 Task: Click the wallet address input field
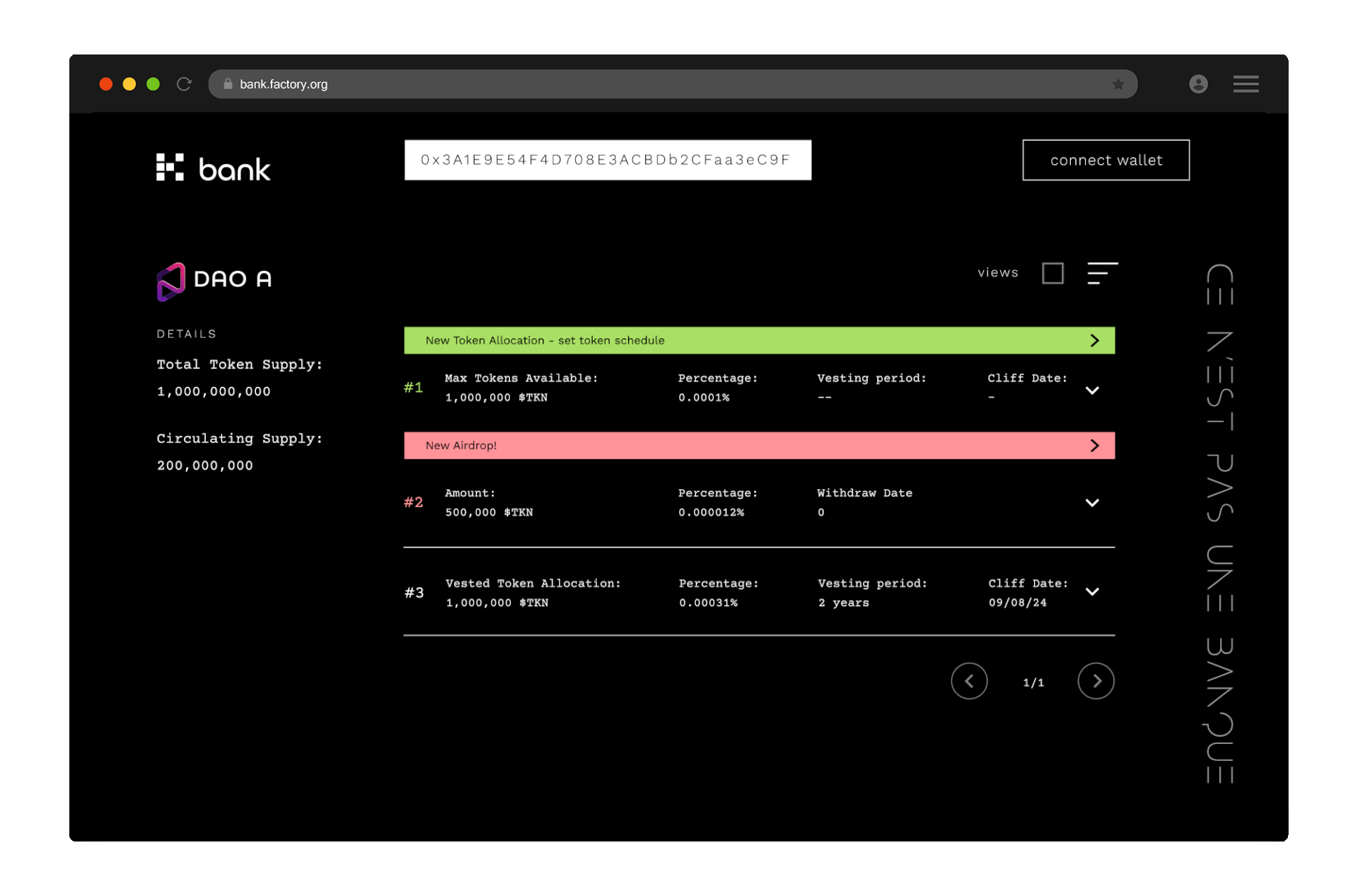(607, 160)
